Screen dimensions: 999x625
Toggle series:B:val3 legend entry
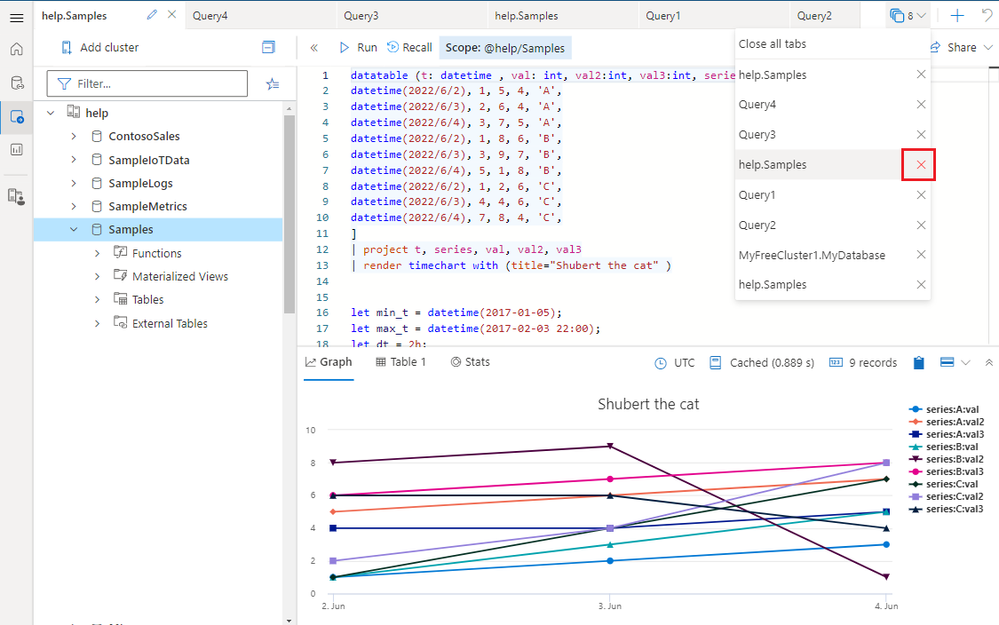coord(946,471)
